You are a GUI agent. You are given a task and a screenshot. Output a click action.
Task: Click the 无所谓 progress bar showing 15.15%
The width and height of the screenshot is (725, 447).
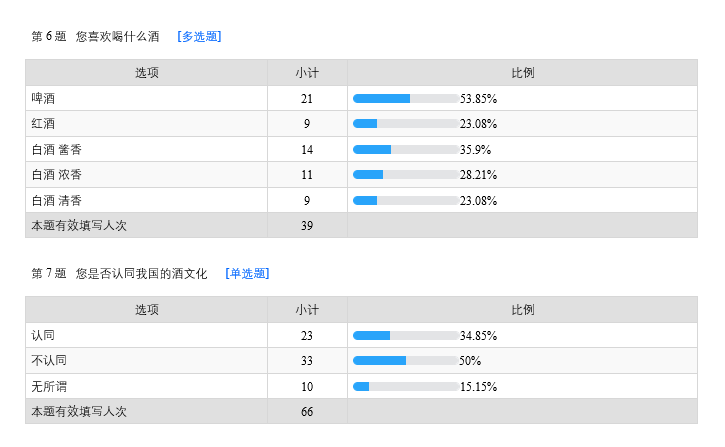(405, 386)
